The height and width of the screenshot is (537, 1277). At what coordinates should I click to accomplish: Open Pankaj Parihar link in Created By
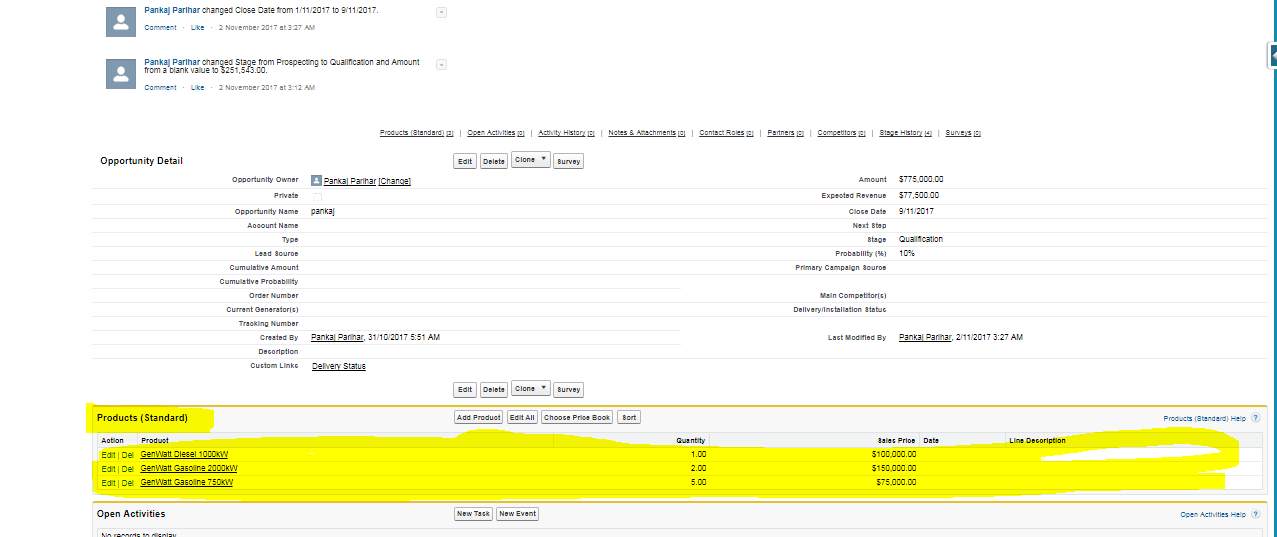338,337
